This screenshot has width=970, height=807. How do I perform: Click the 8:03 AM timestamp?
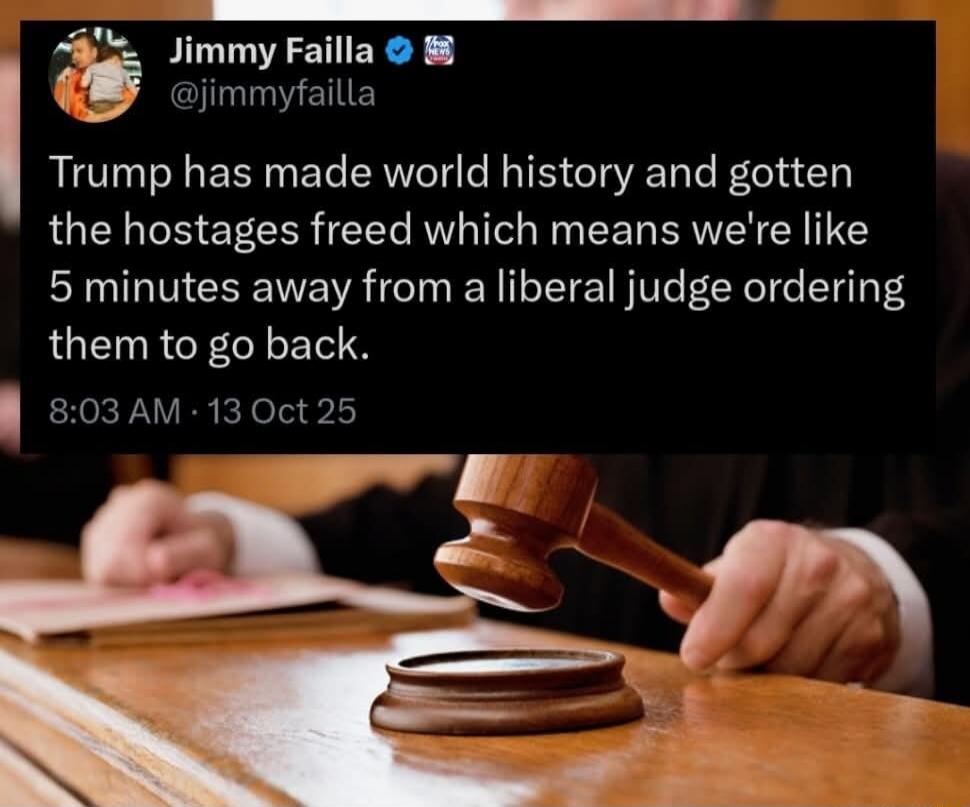114,411
